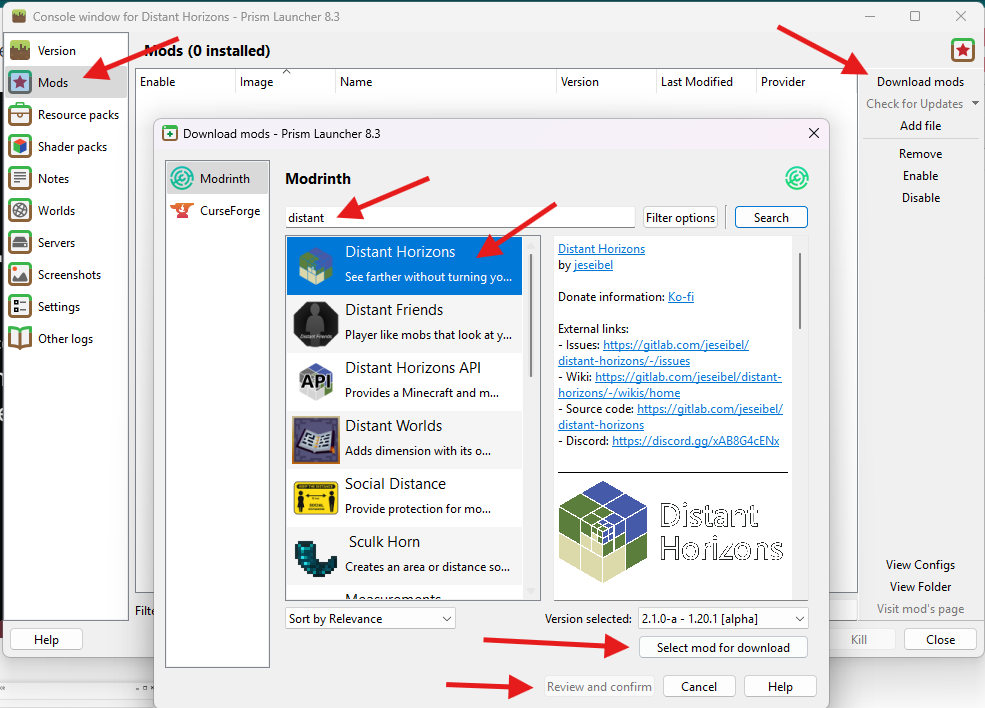985x708 pixels.
Task: Click the Distant Horizons API mod icon
Action: pyautogui.click(x=315, y=381)
